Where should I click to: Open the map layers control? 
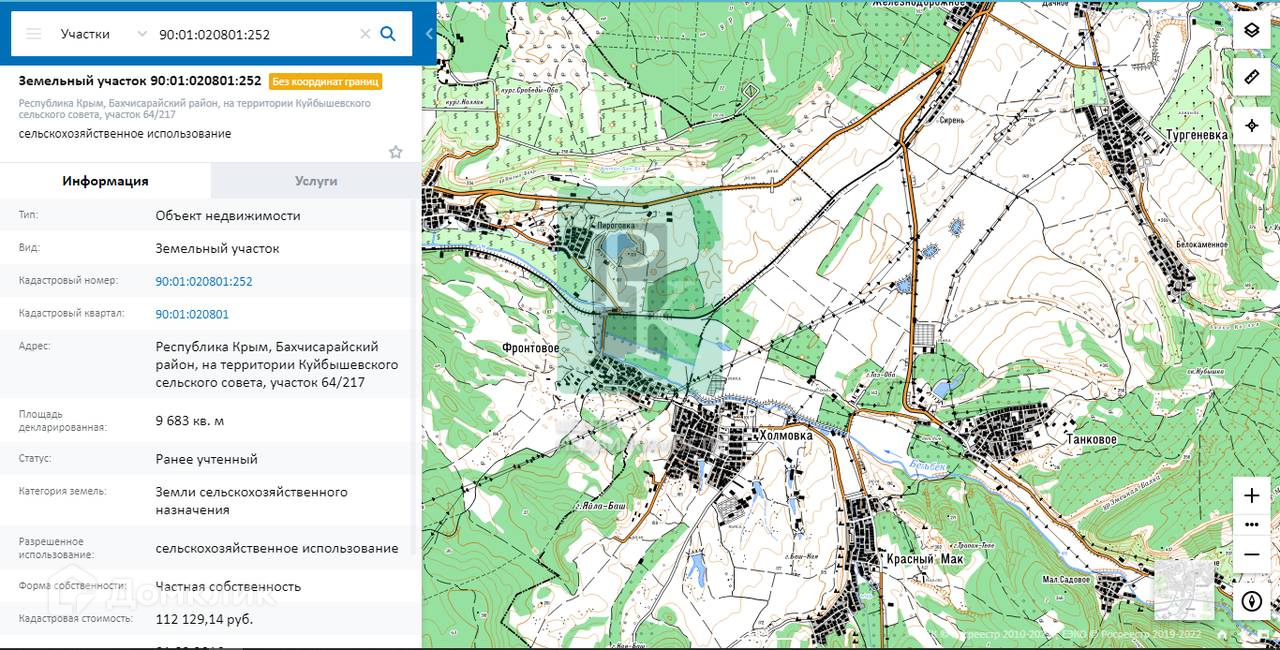coord(1251,30)
